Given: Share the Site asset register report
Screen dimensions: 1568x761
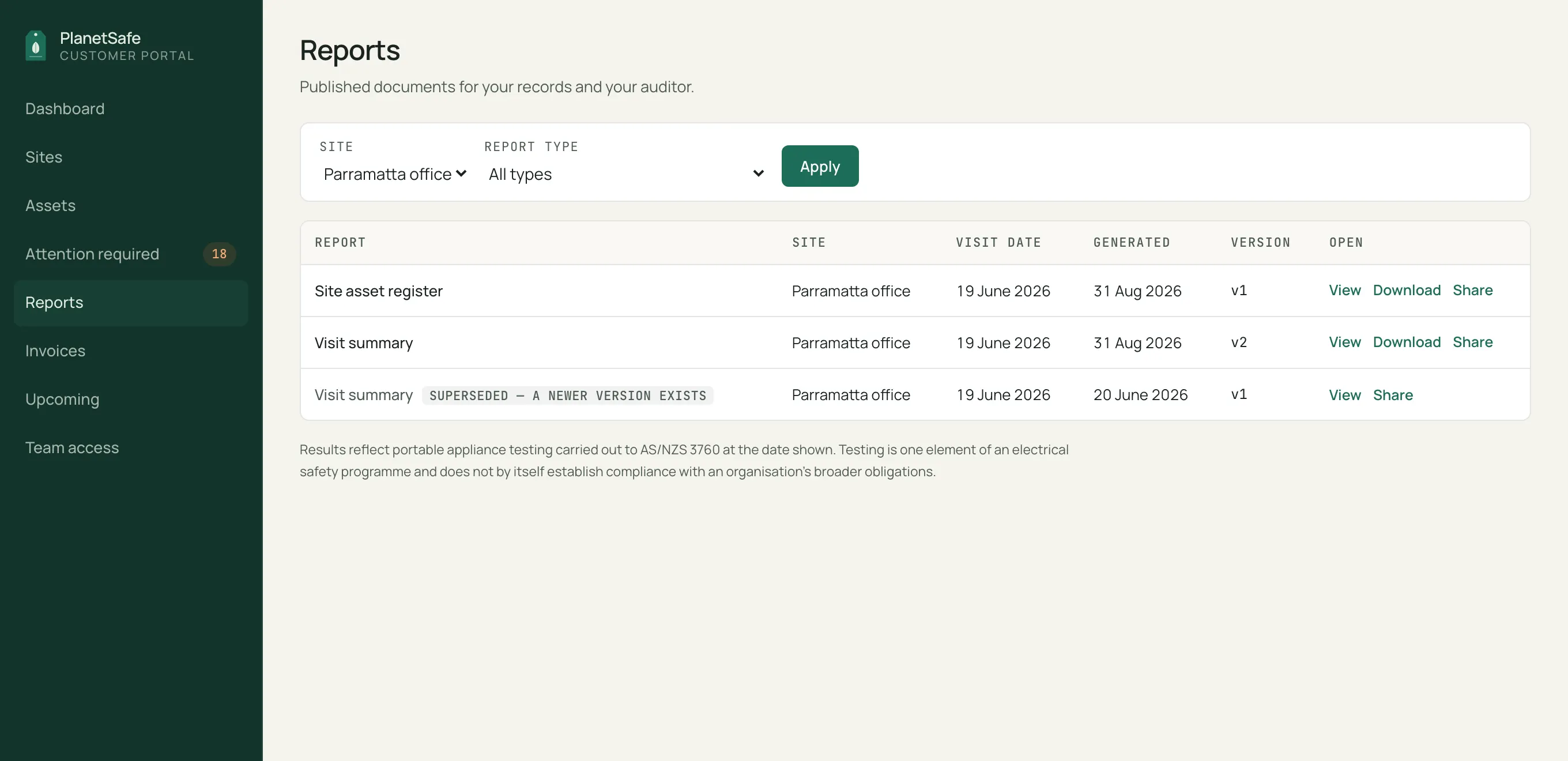Looking at the screenshot, I should [x=1472, y=291].
